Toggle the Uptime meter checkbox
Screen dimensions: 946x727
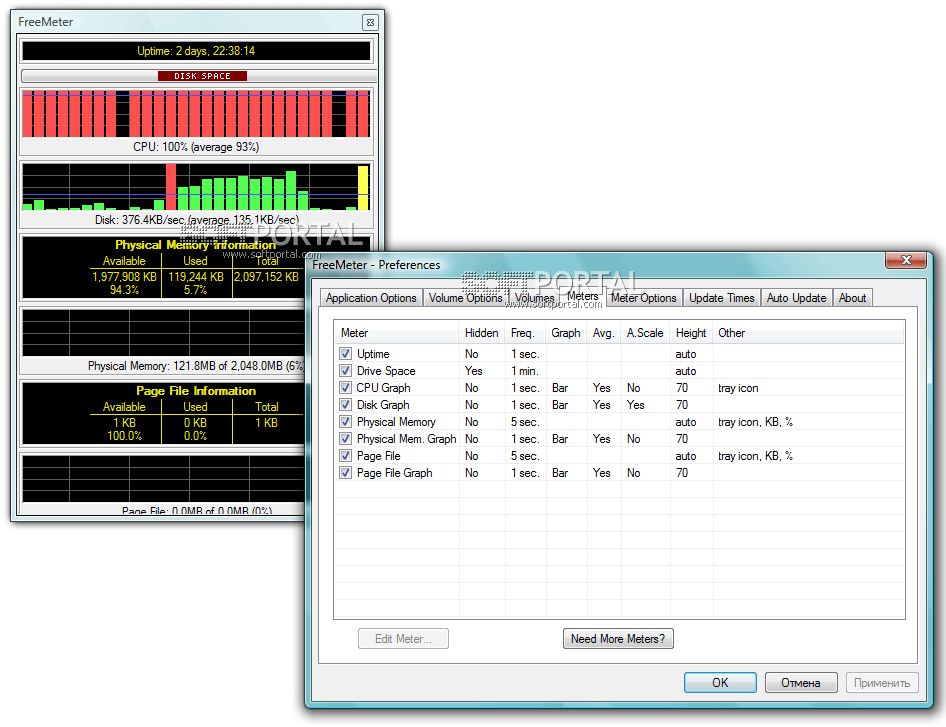click(x=345, y=354)
